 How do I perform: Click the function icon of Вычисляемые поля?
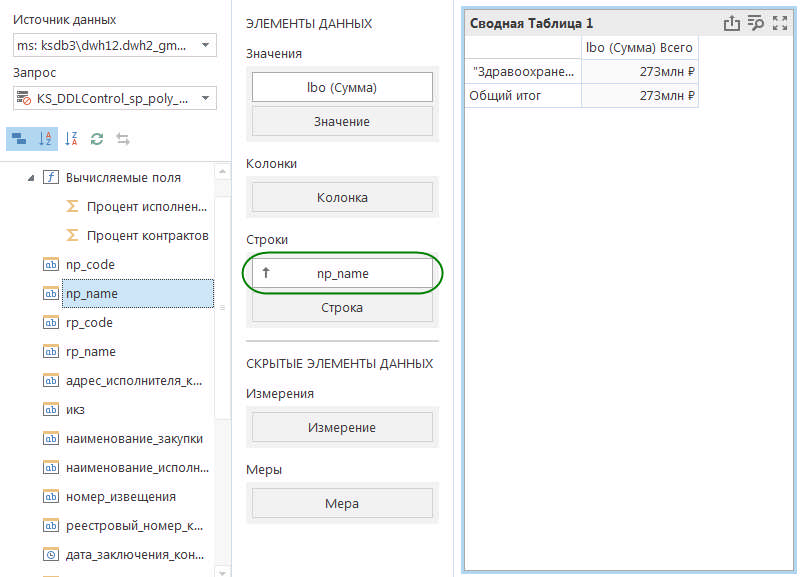point(50,177)
